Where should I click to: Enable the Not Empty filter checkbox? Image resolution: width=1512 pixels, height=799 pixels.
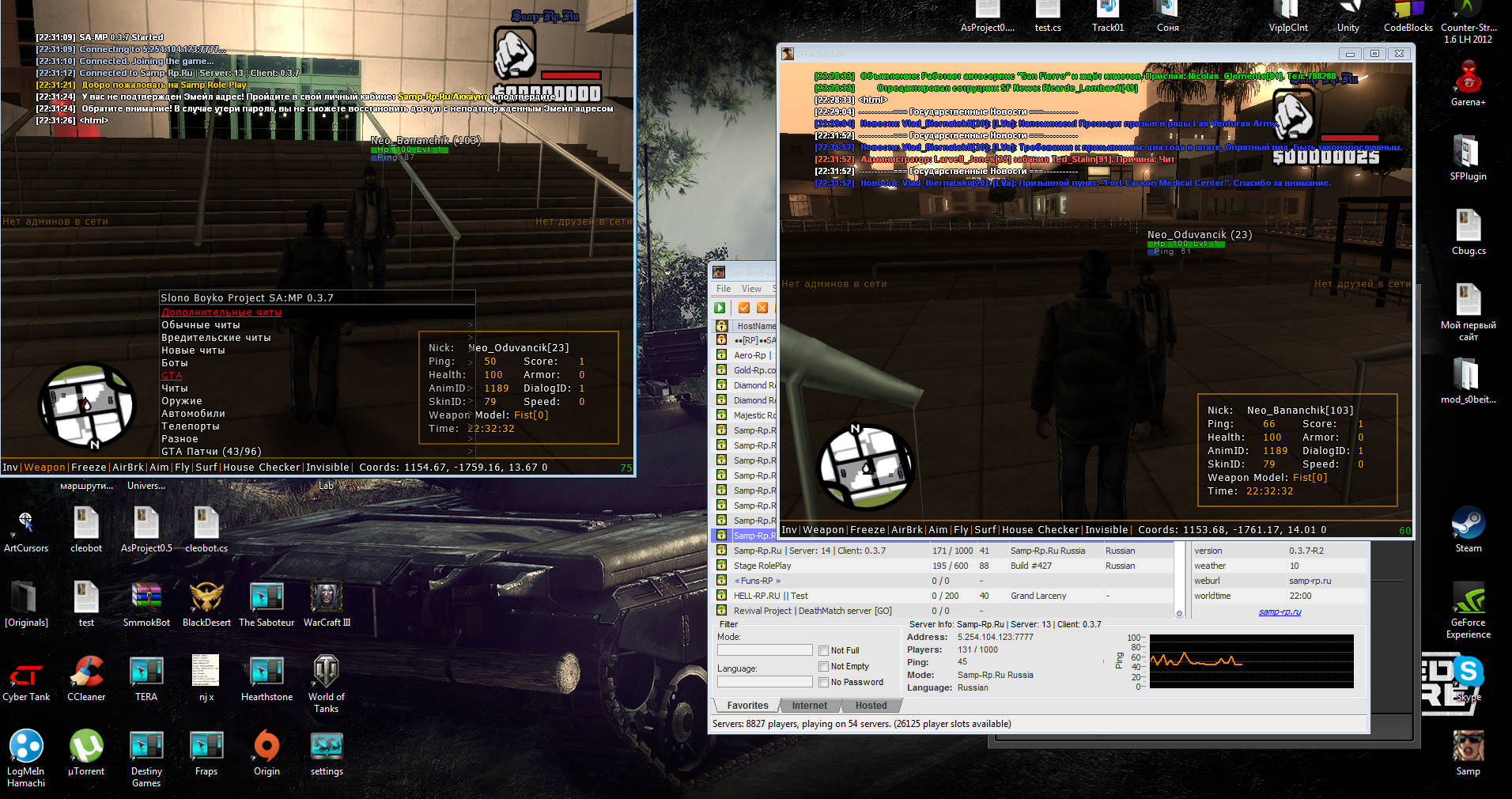[823, 666]
